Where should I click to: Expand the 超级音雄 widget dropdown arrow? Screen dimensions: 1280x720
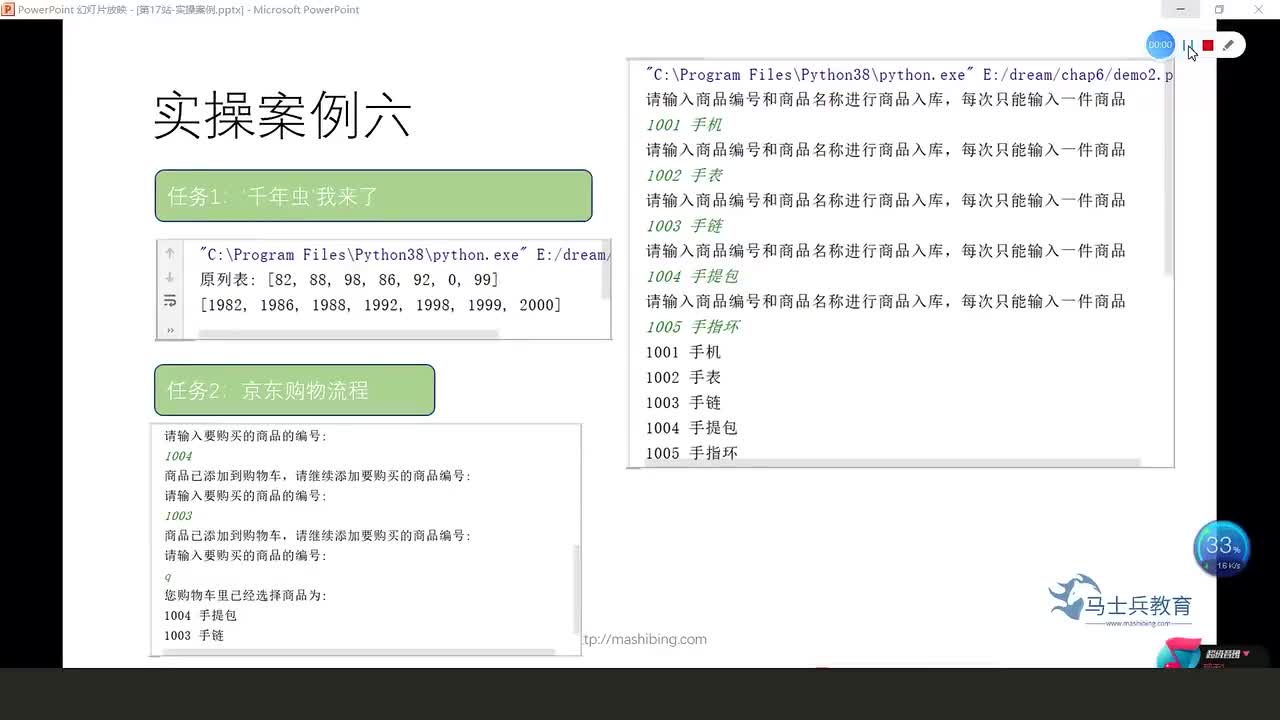point(1246,654)
